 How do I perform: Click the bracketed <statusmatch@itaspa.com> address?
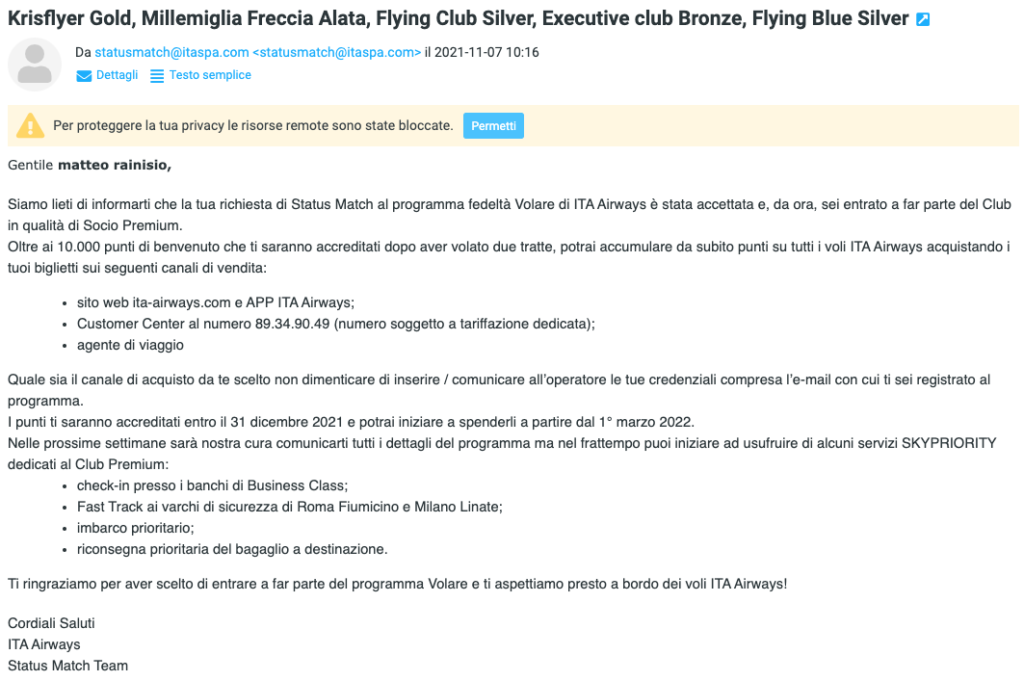[336, 52]
